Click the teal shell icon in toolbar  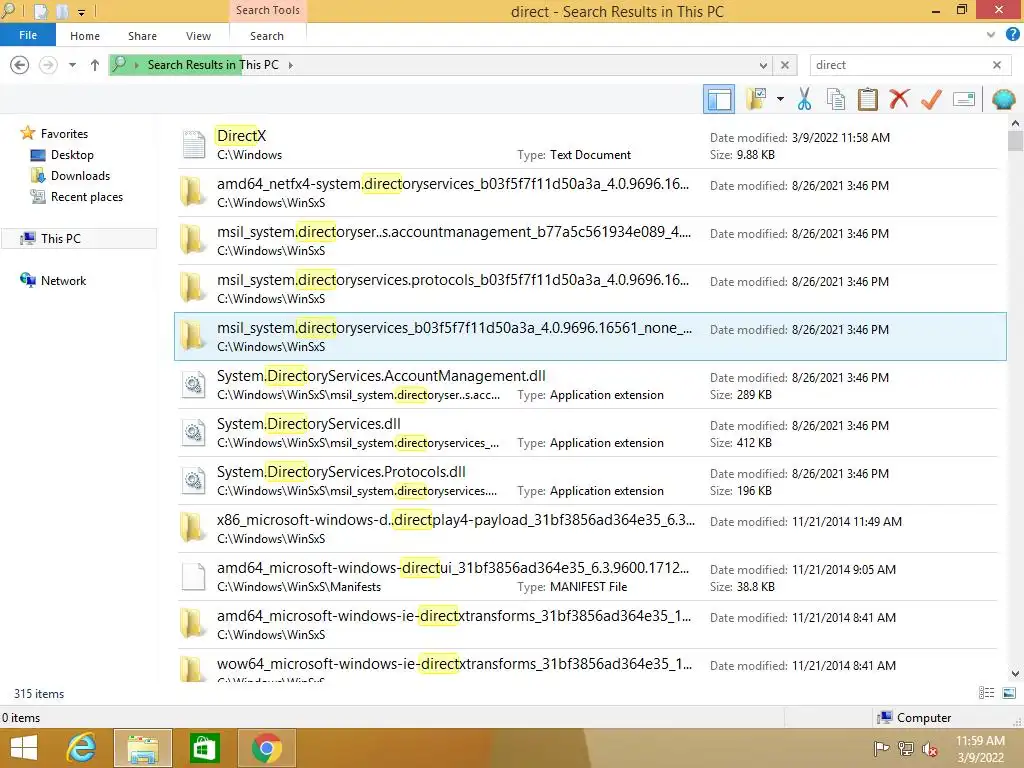click(x=1003, y=99)
